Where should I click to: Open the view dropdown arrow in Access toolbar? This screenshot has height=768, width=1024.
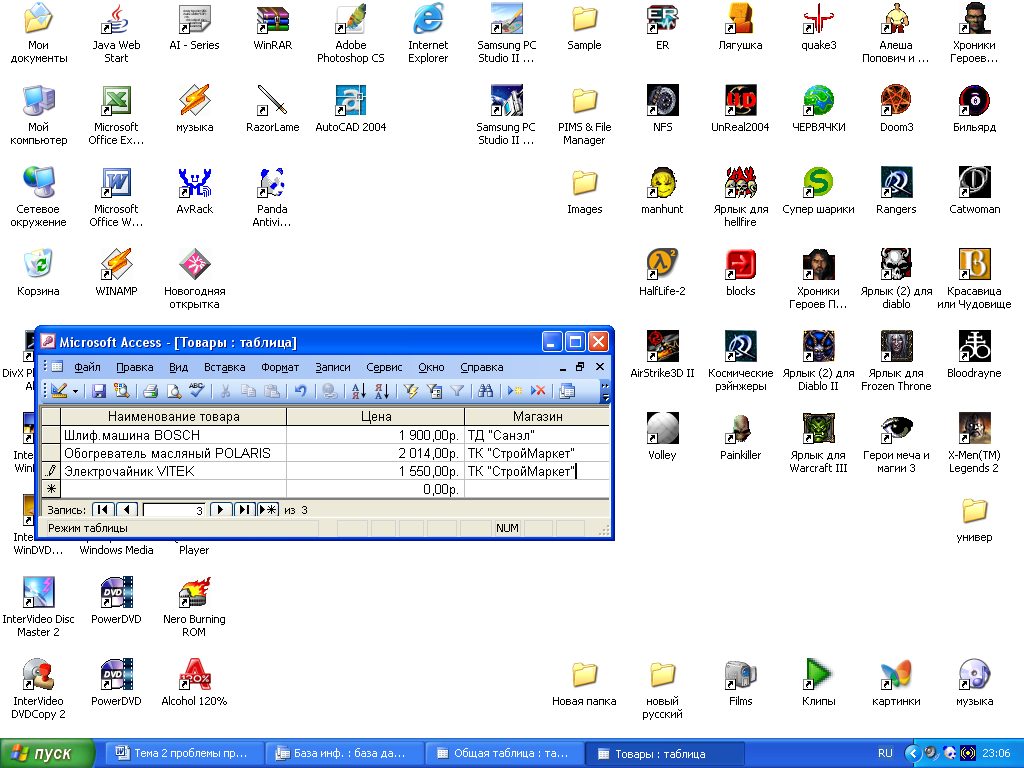pos(76,391)
